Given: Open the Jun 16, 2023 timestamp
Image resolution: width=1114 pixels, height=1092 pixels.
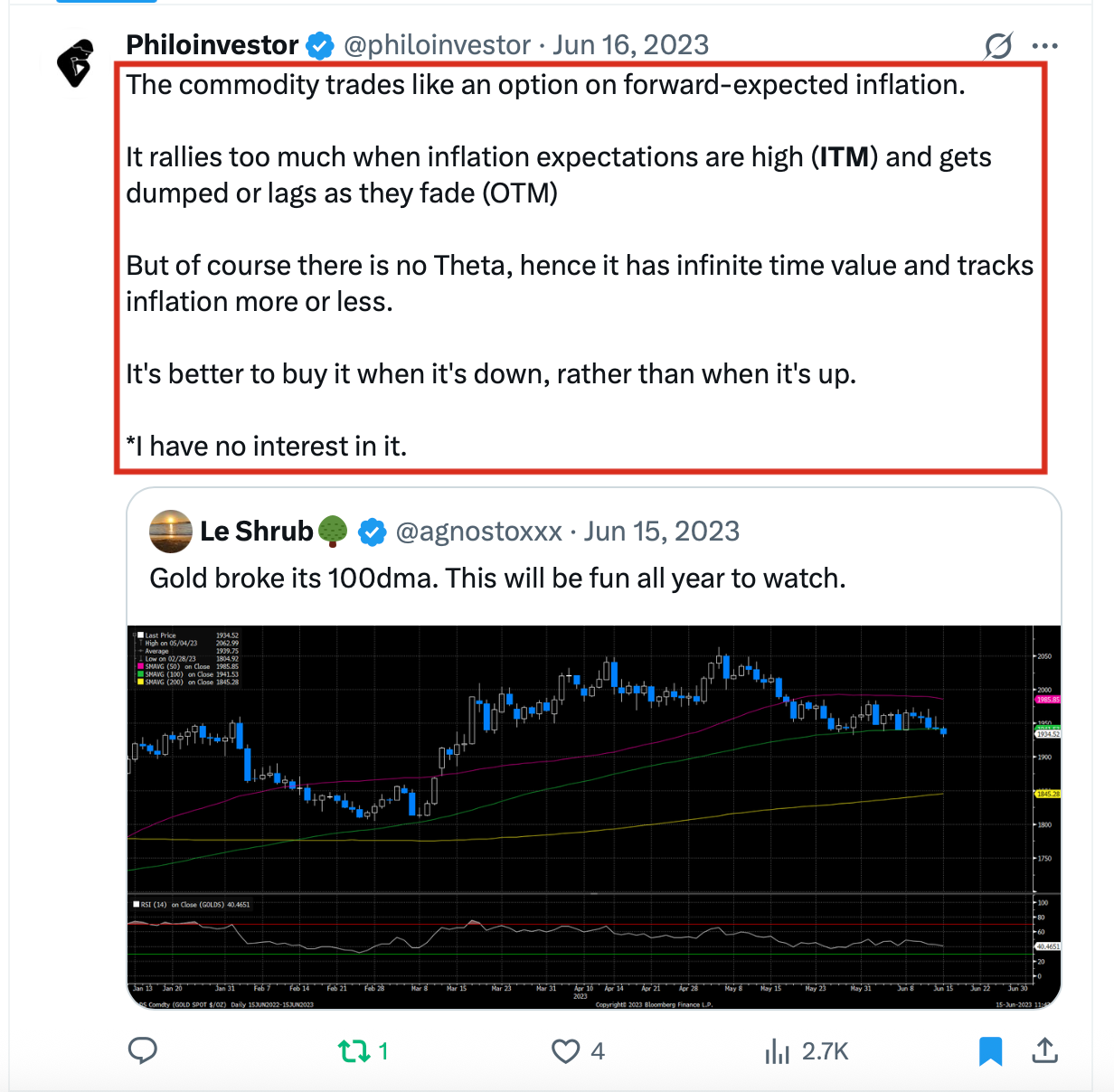Looking at the screenshot, I should tap(630, 45).
